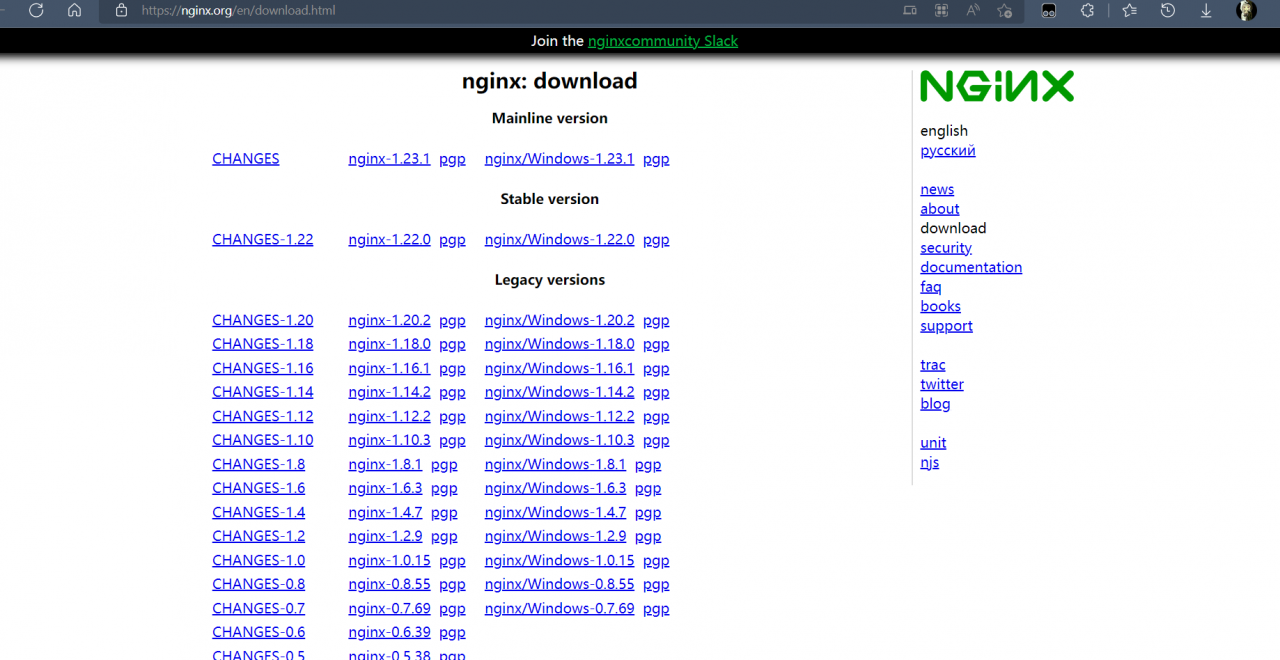The height and width of the screenshot is (660, 1280).
Task: Download nginx/Windows-1.20.2
Action: pos(559,321)
